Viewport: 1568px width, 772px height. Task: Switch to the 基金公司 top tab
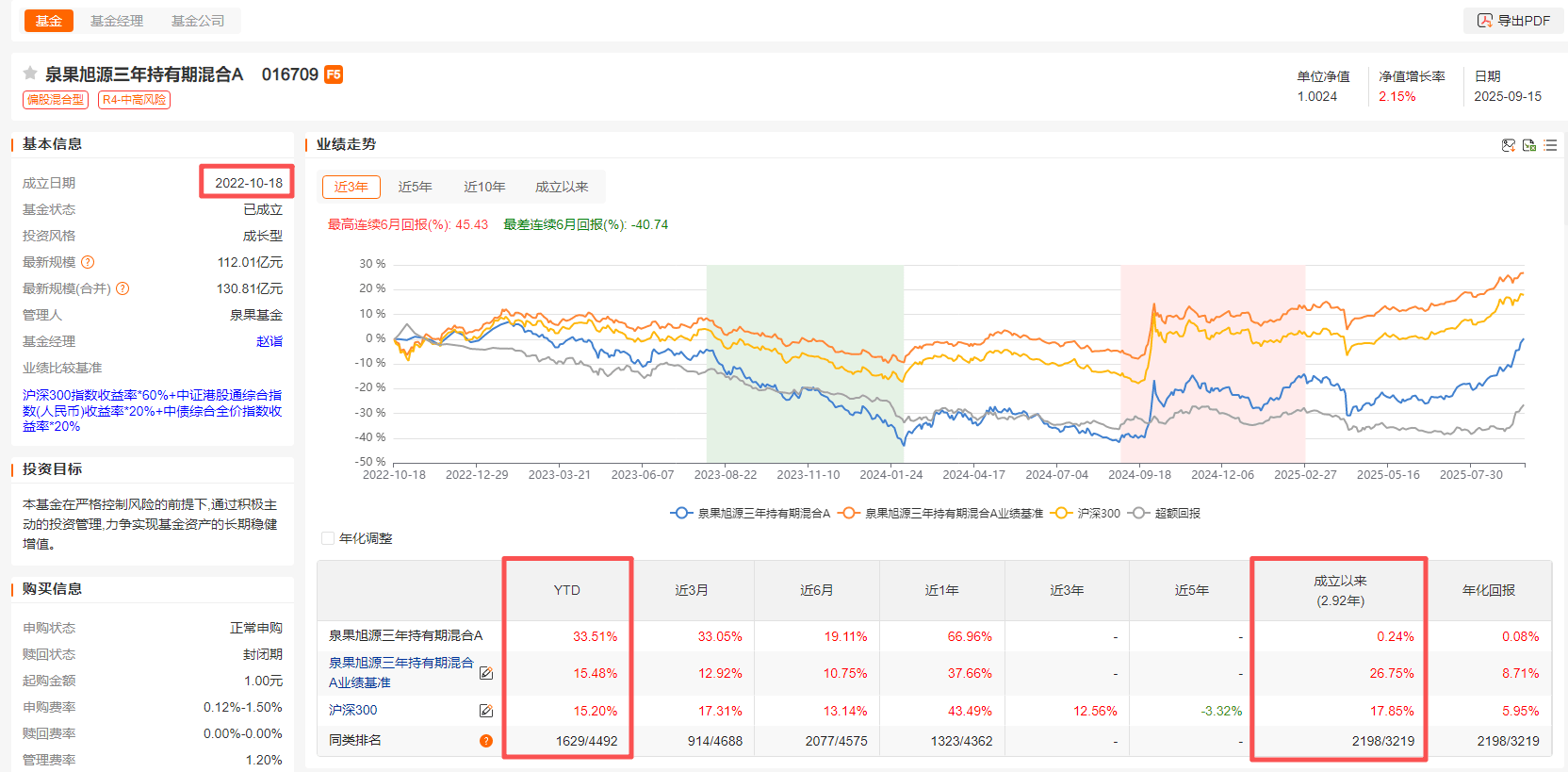(198, 21)
